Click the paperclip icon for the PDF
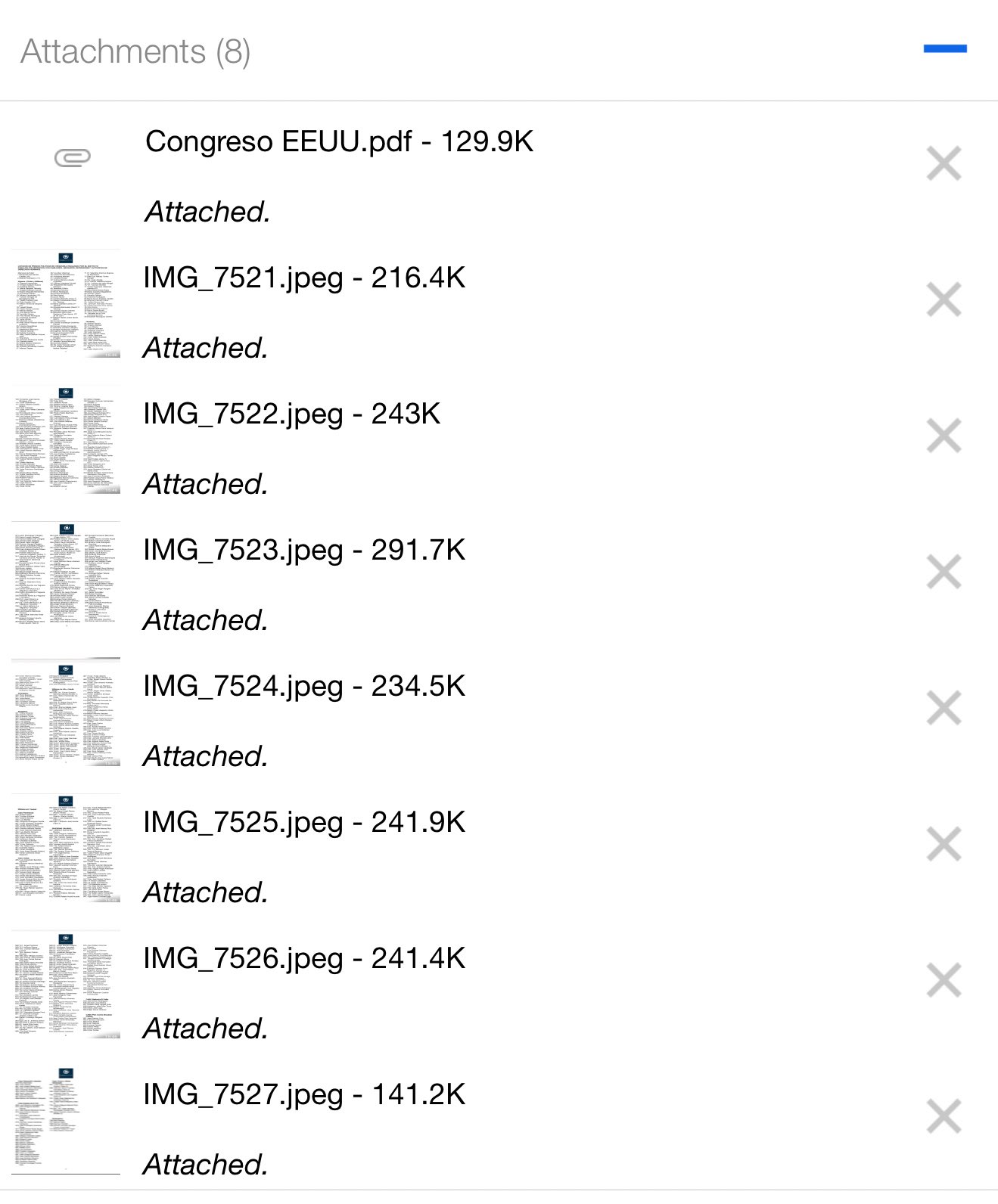 click(73, 157)
